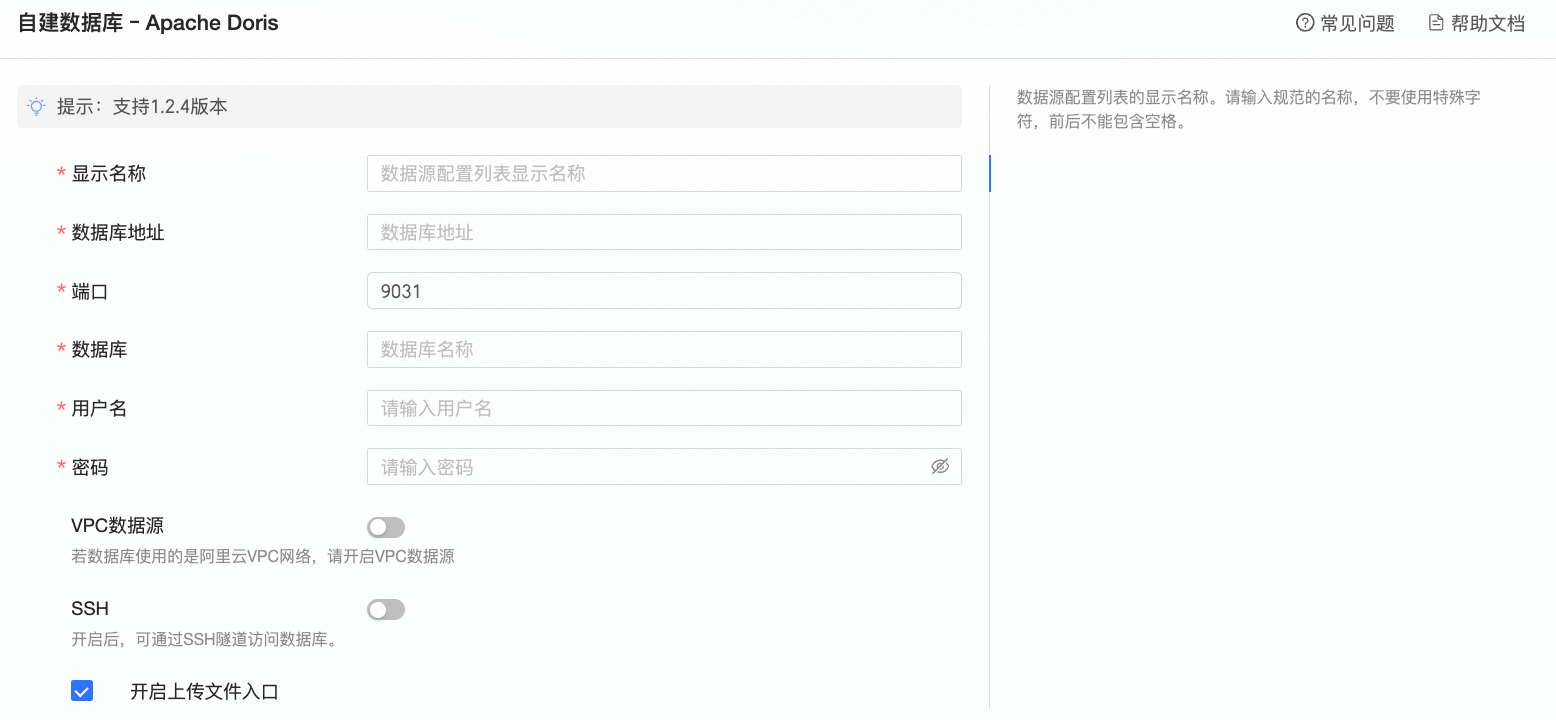Screen dimensions: 1556x720
Task: Click the VPC数据源 label
Action: [118, 526]
